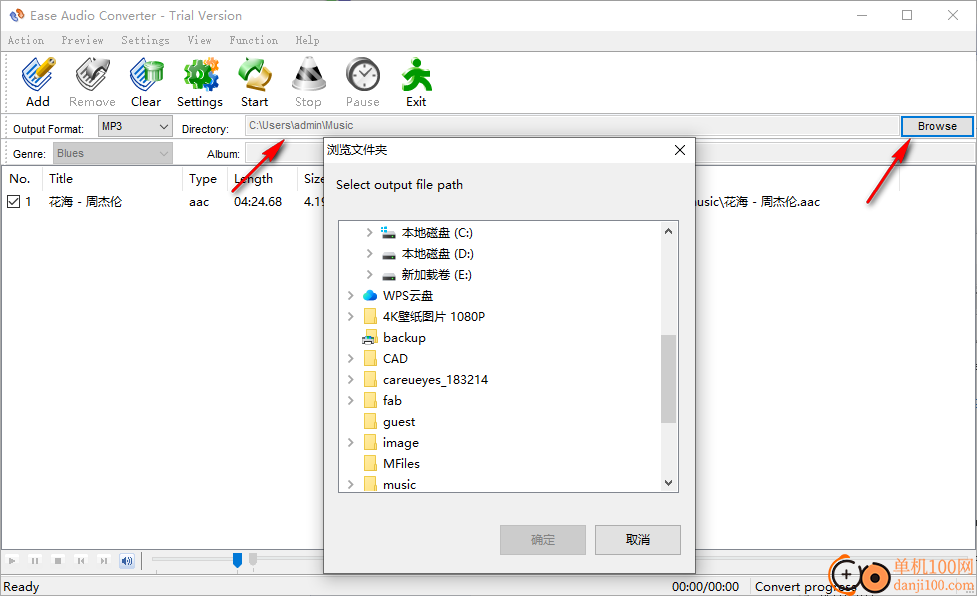The height and width of the screenshot is (596, 977).
Task: Click the Add files toolbar icon
Action: pyautogui.click(x=37, y=82)
